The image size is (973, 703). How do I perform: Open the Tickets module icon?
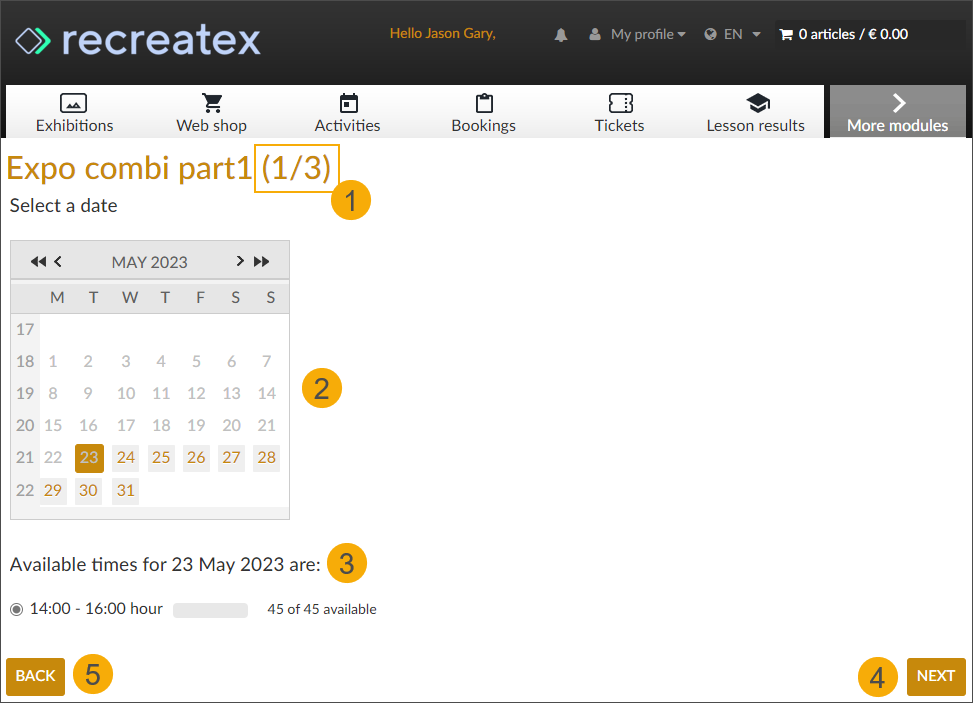click(x=619, y=101)
